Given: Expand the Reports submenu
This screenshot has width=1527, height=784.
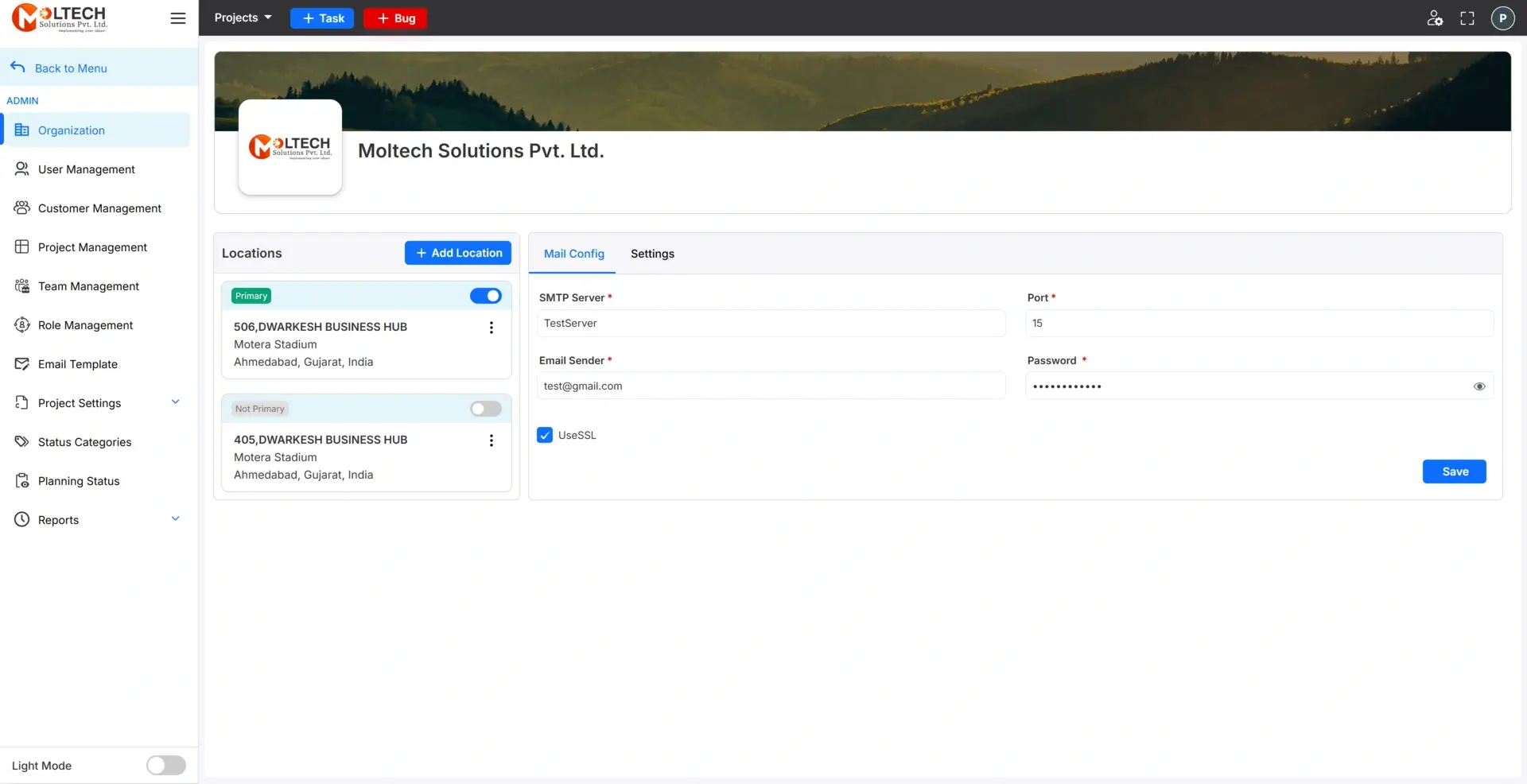Looking at the screenshot, I should click(176, 519).
